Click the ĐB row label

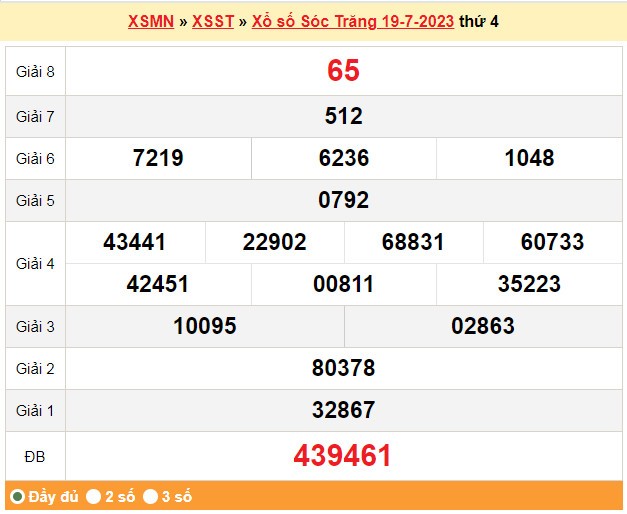coord(34,456)
